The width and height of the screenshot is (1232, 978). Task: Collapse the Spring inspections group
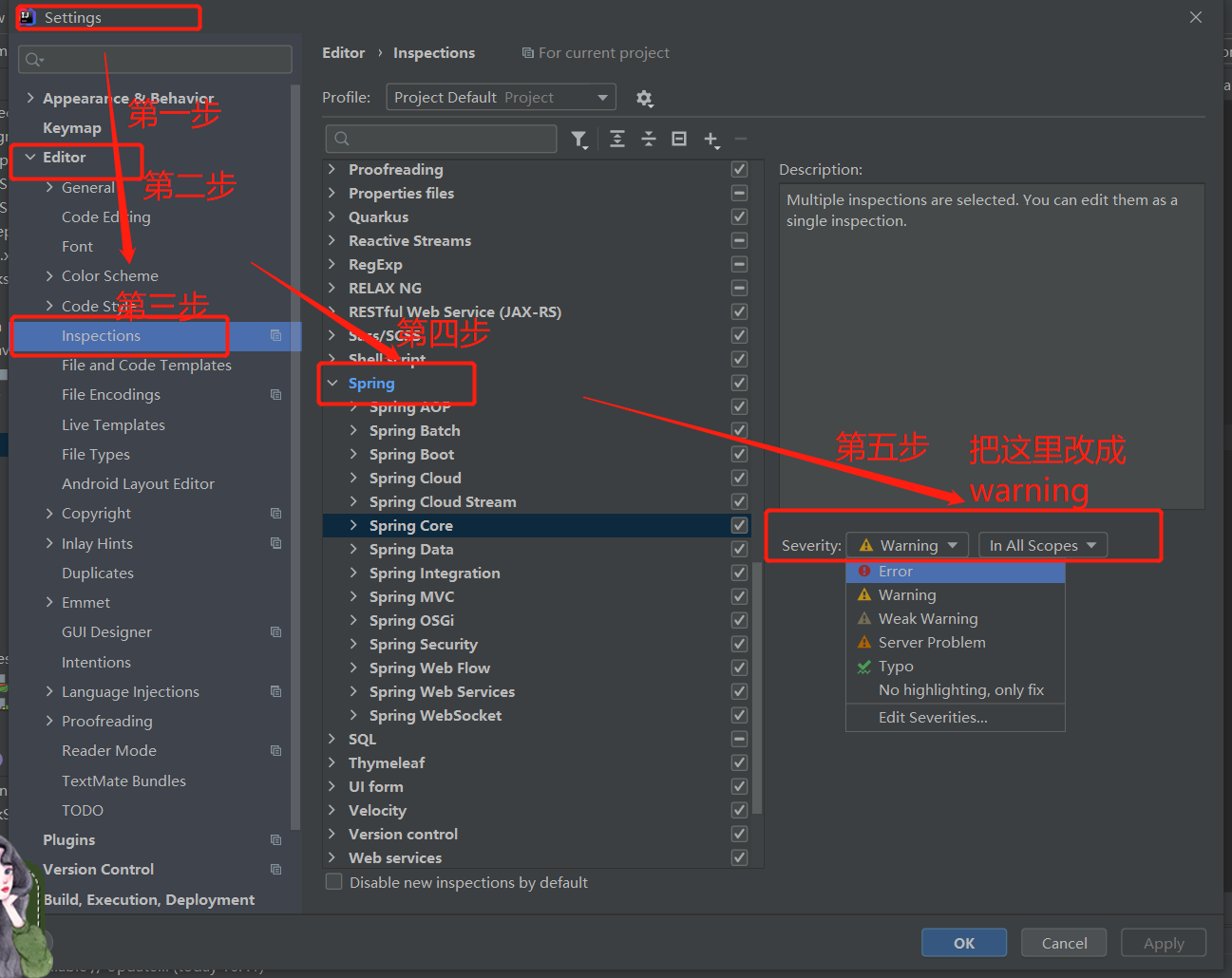(x=332, y=383)
